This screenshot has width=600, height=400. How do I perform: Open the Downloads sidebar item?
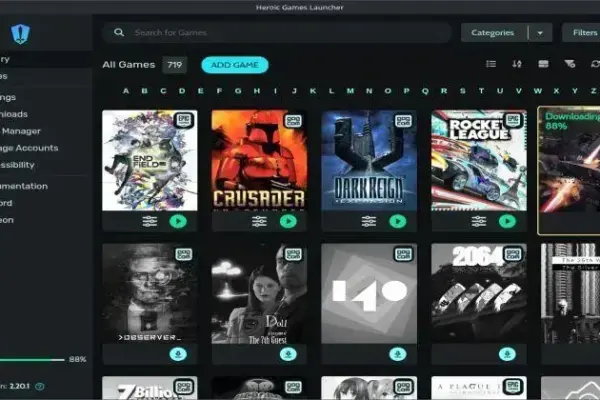click(46, 114)
